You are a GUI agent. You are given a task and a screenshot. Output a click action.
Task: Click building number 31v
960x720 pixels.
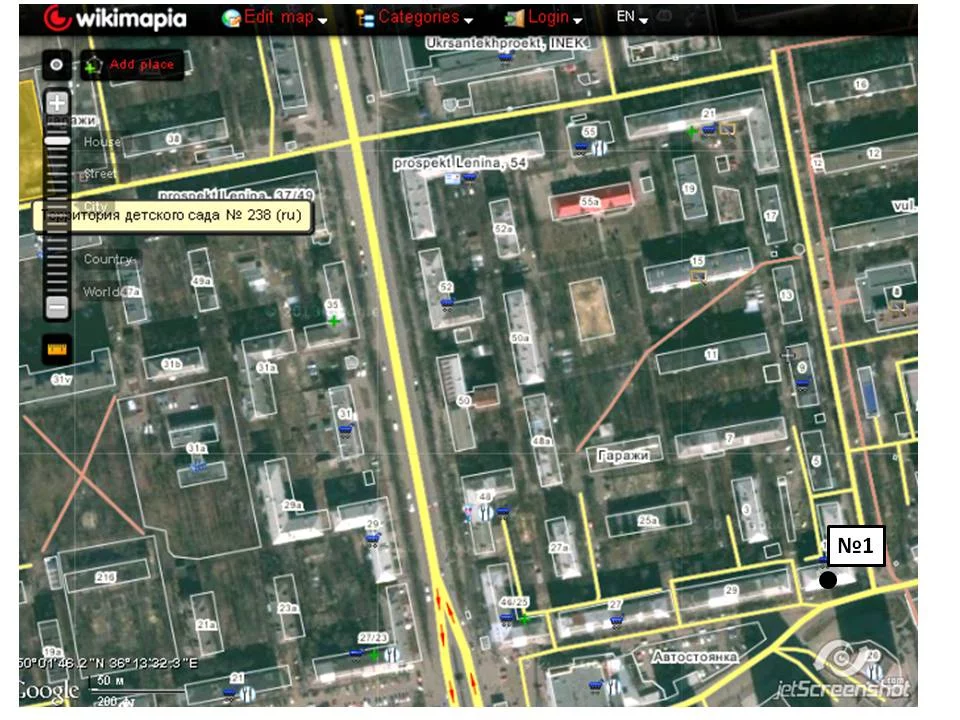tap(61, 380)
